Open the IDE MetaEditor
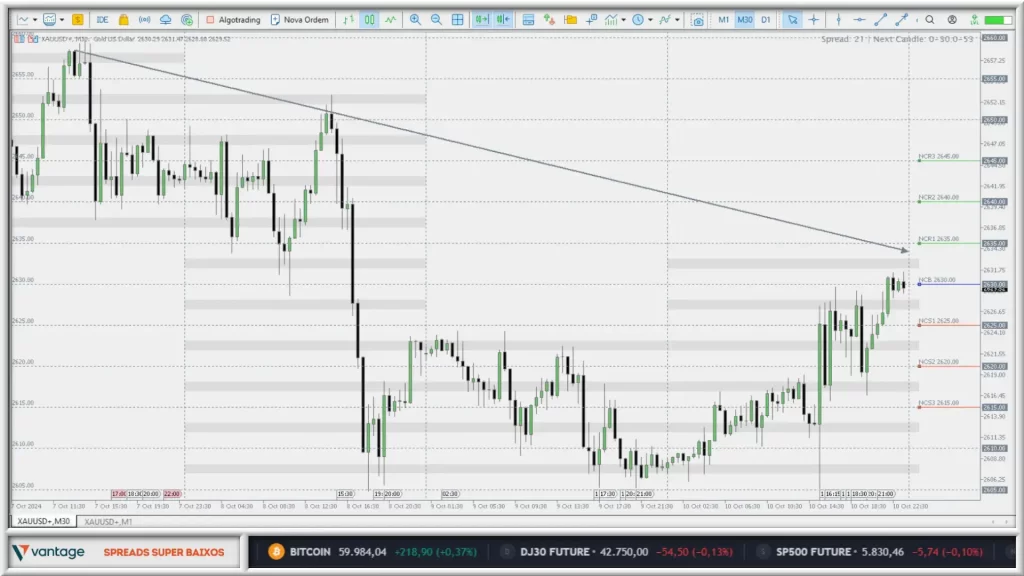This screenshot has height=576, width=1024. [102, 19]
